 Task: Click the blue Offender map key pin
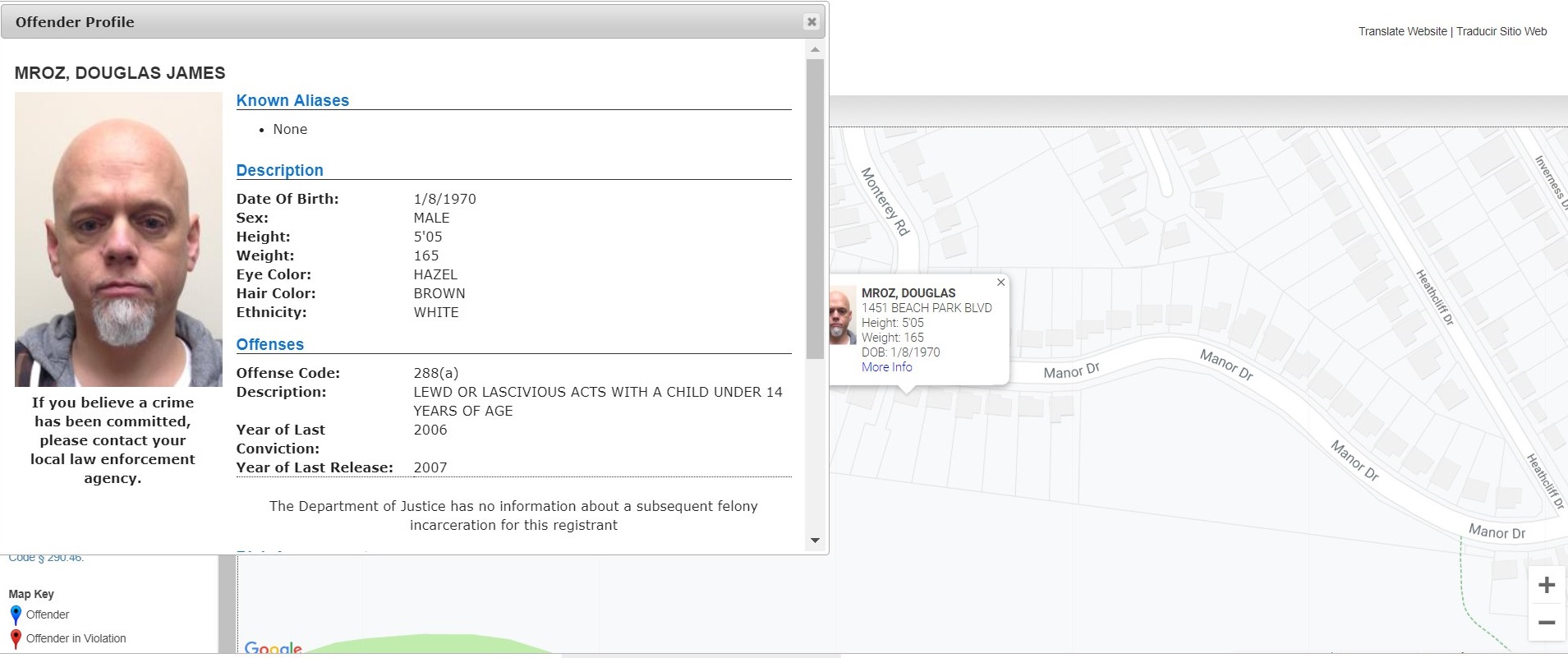[x=16, y=614]
